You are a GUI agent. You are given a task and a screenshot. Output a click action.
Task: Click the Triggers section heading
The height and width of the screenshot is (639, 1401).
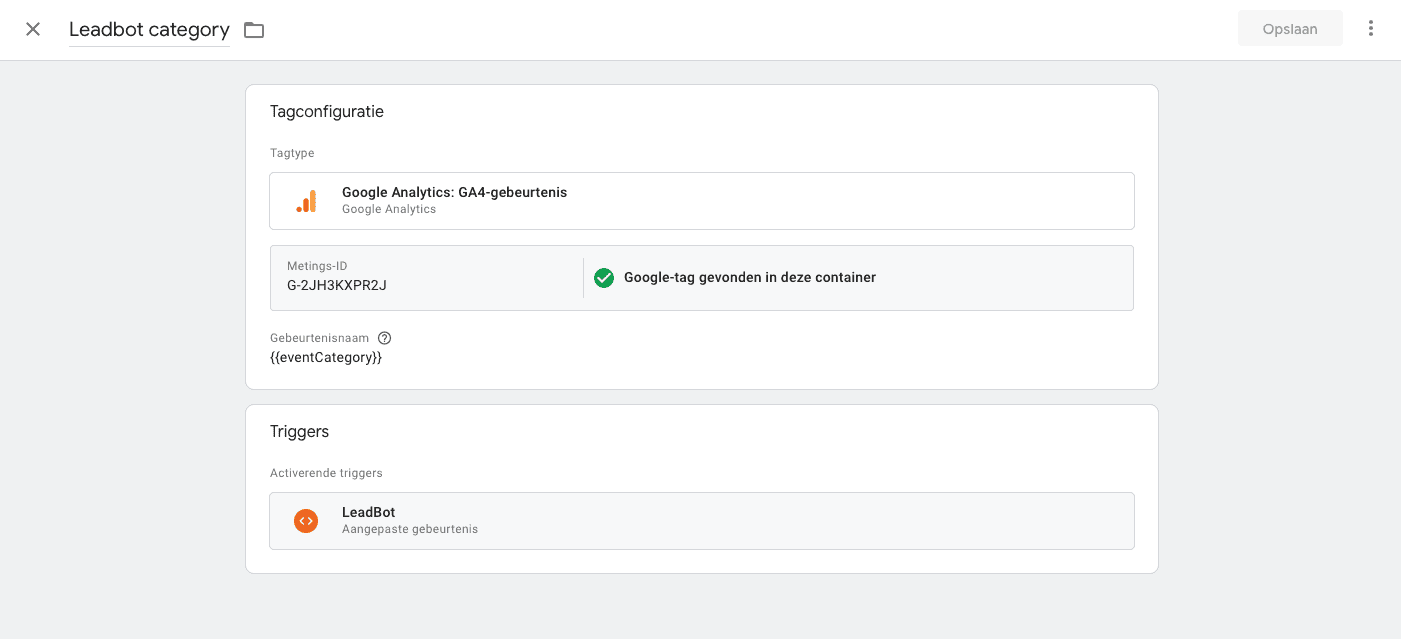(x=299, y=432)
